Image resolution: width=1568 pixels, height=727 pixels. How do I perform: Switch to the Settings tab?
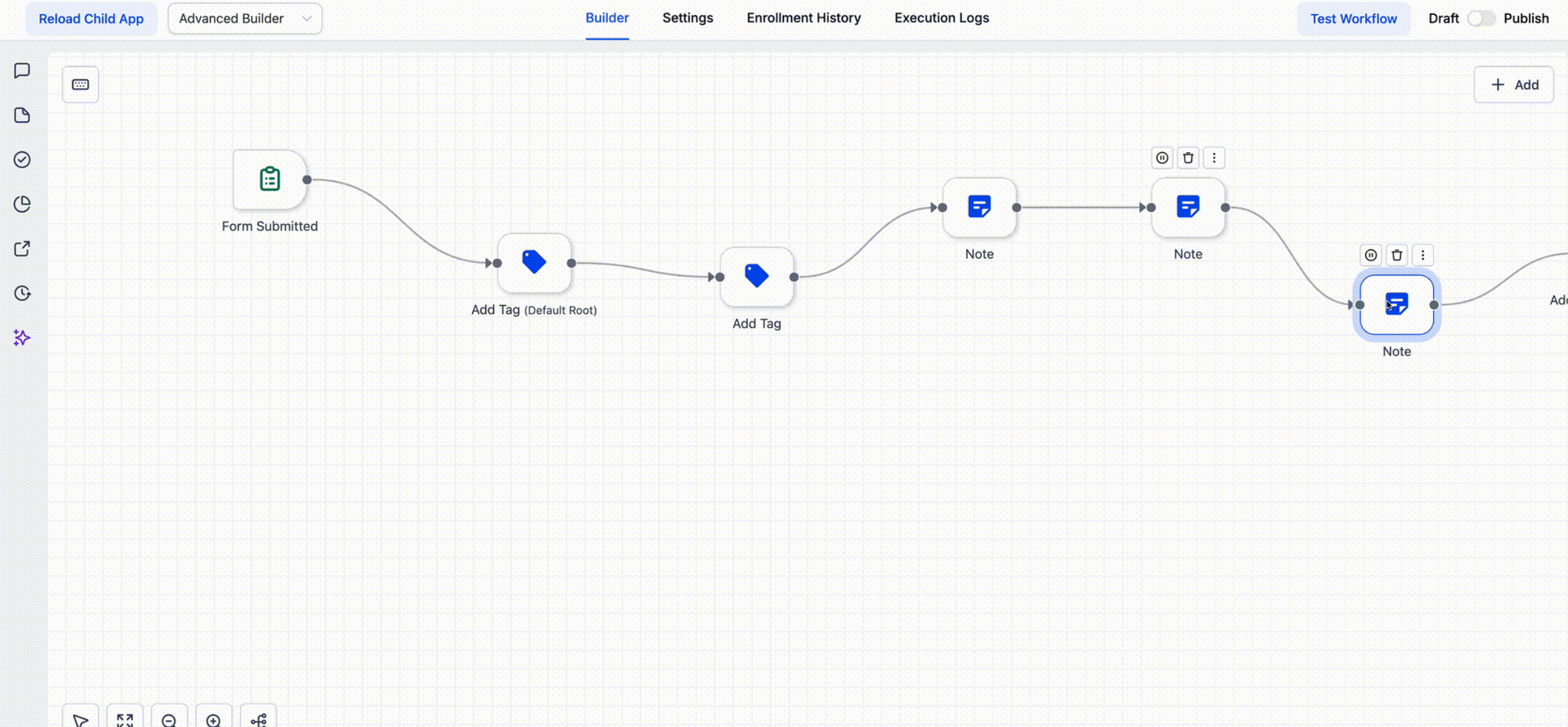[x=688, y=18]
